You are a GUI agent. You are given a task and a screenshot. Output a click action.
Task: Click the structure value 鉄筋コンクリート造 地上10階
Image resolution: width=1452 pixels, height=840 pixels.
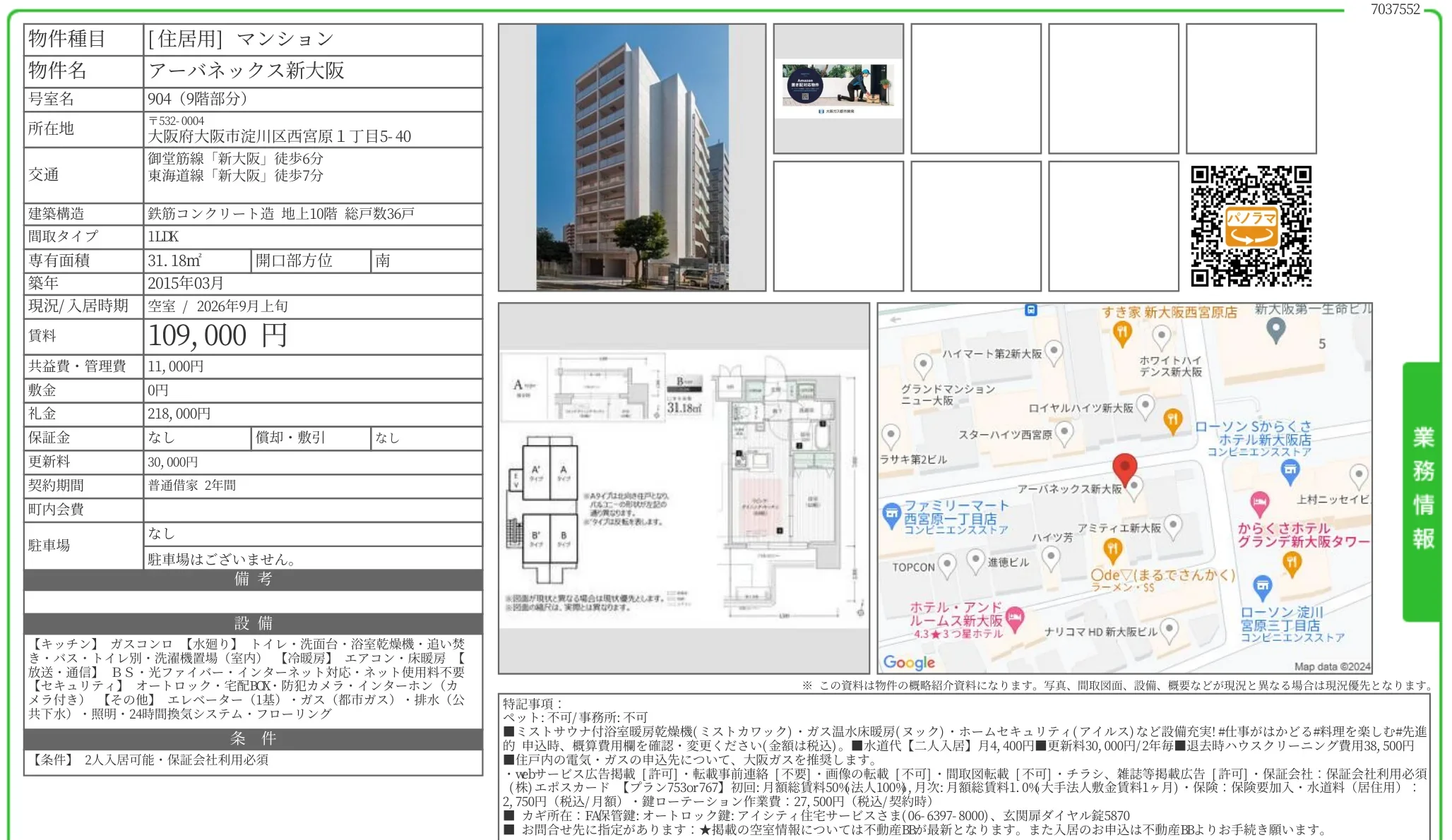click(242, 214)
